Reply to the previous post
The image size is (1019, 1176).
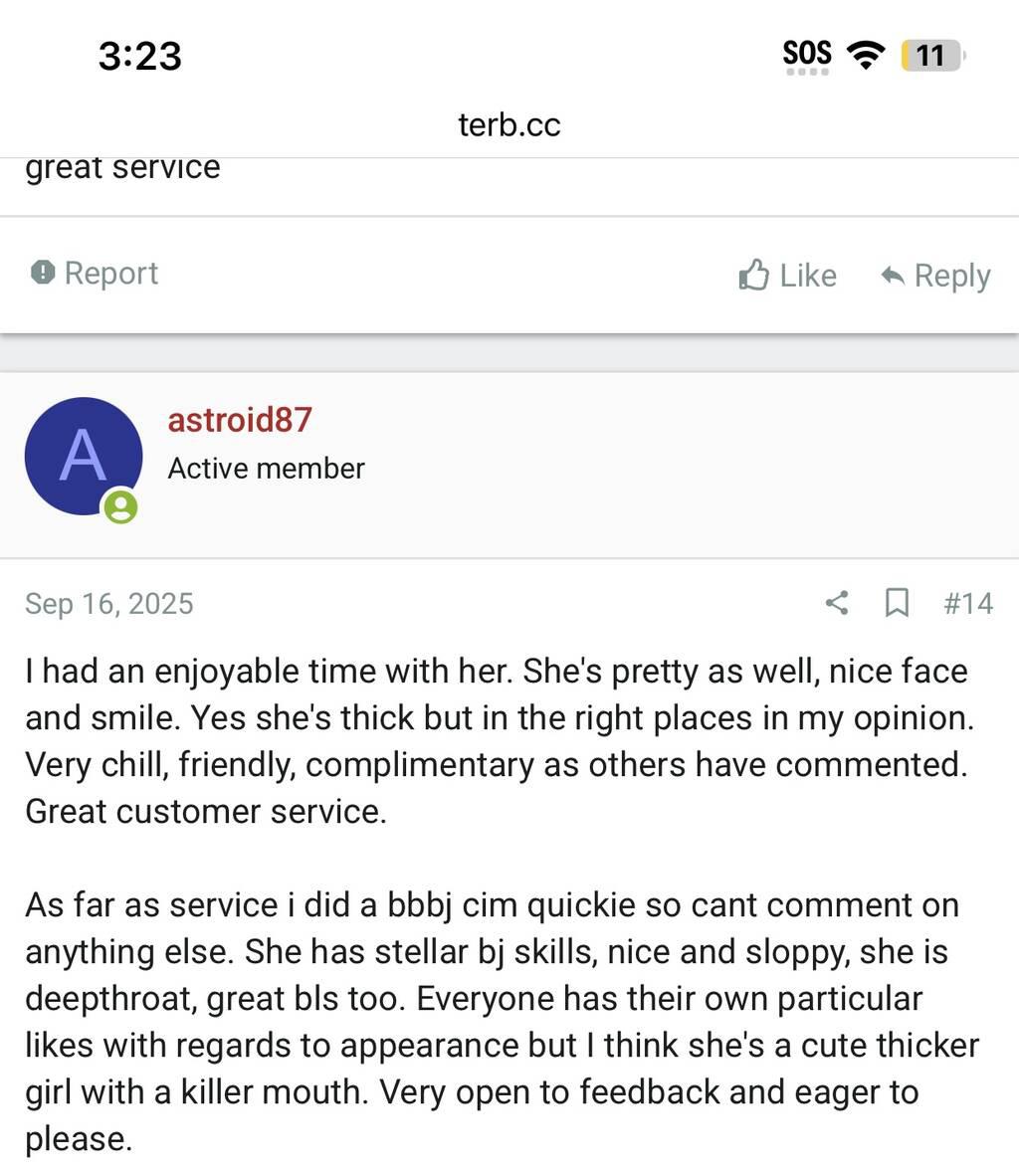coord(935,276)
